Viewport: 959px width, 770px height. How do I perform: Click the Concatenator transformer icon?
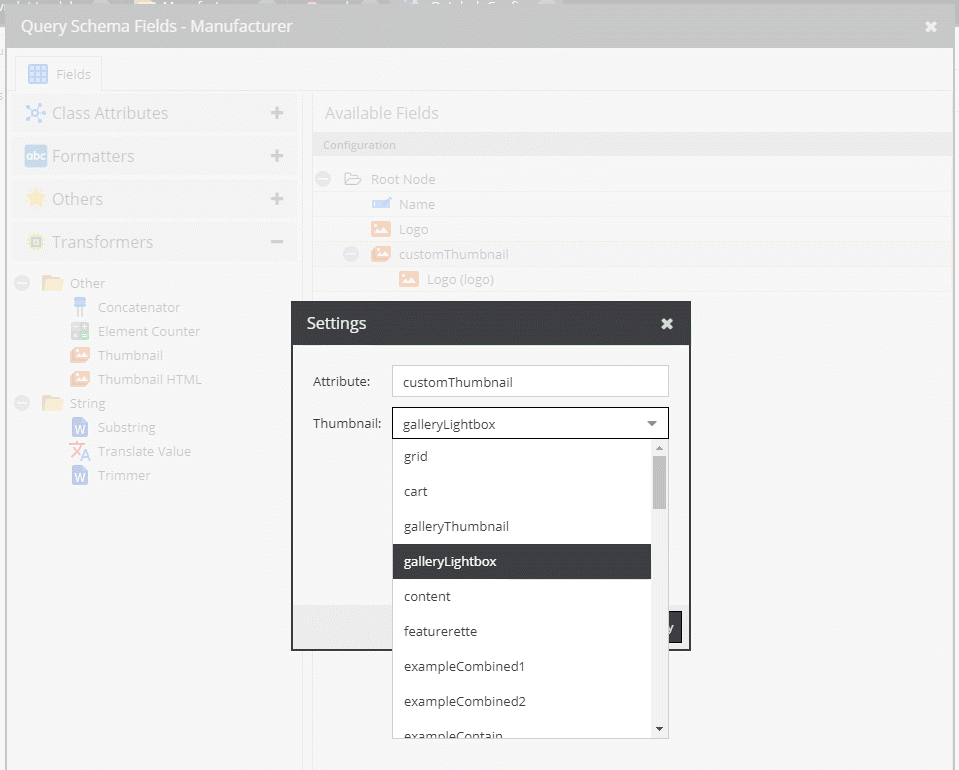80,308
